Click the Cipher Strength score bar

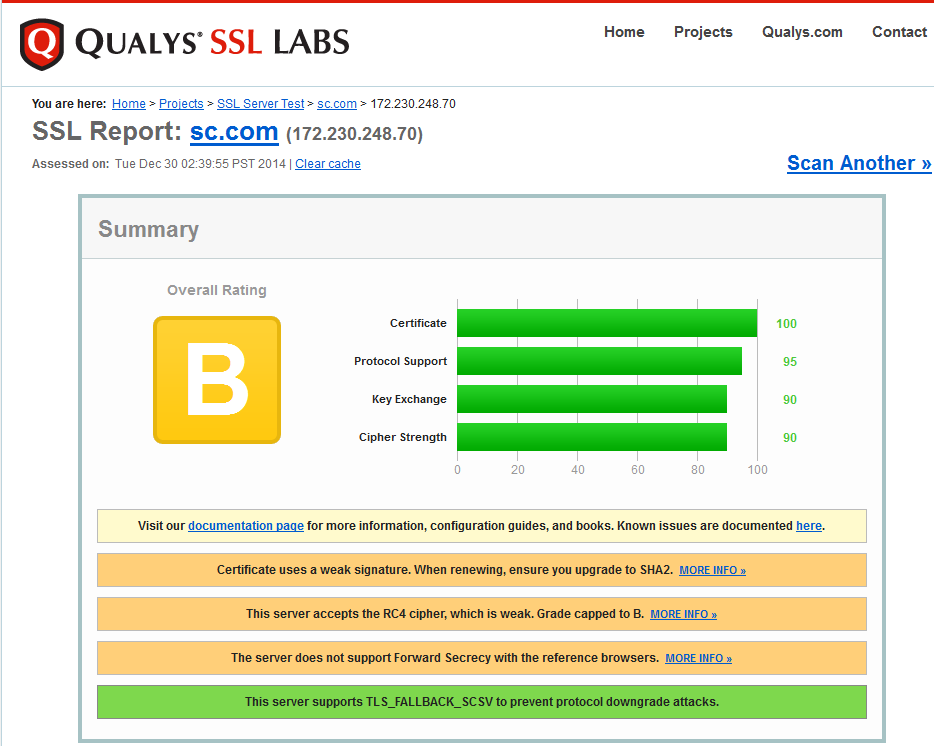coord(592,437)
